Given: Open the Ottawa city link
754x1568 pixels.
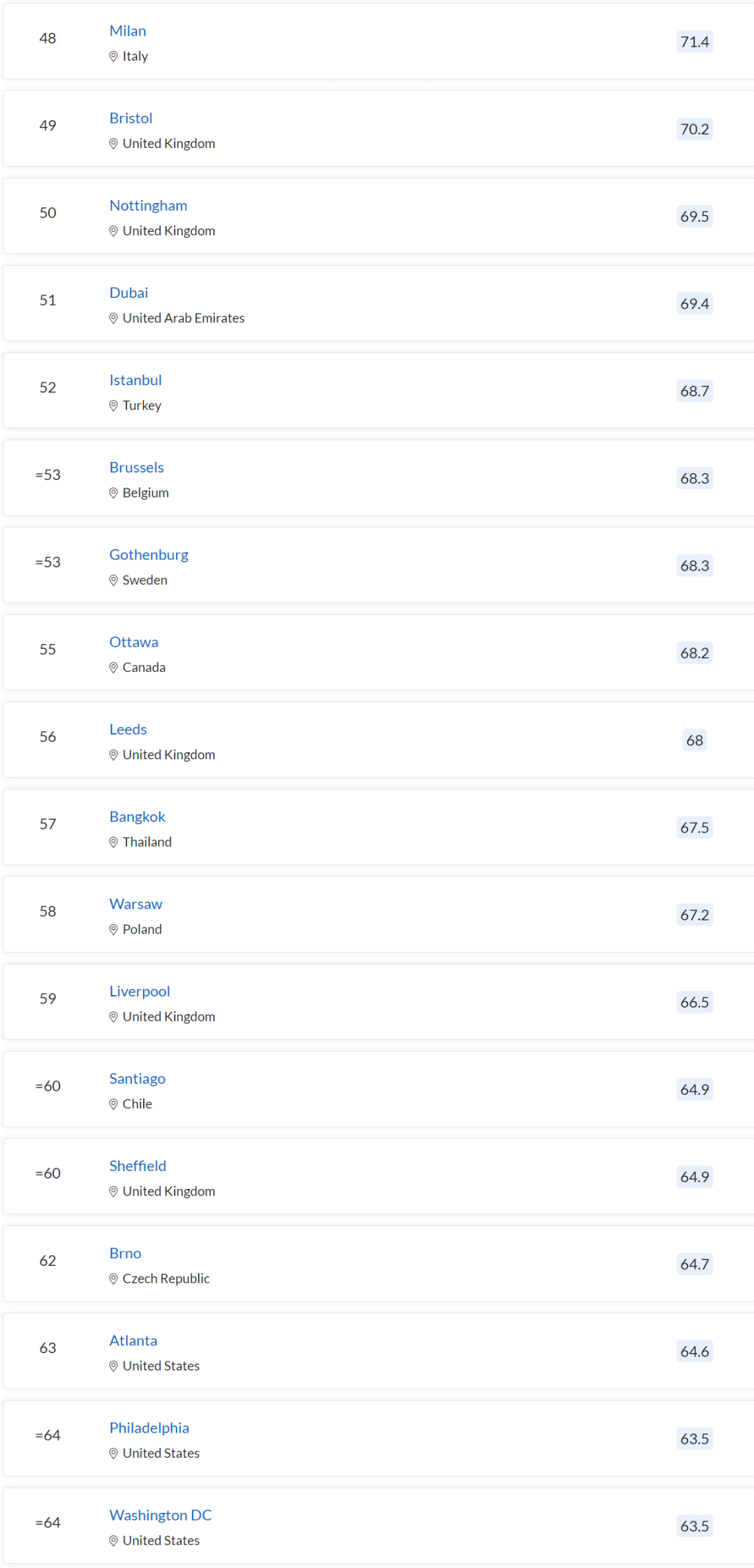Looking at the screenshot, I should point(133,641).
